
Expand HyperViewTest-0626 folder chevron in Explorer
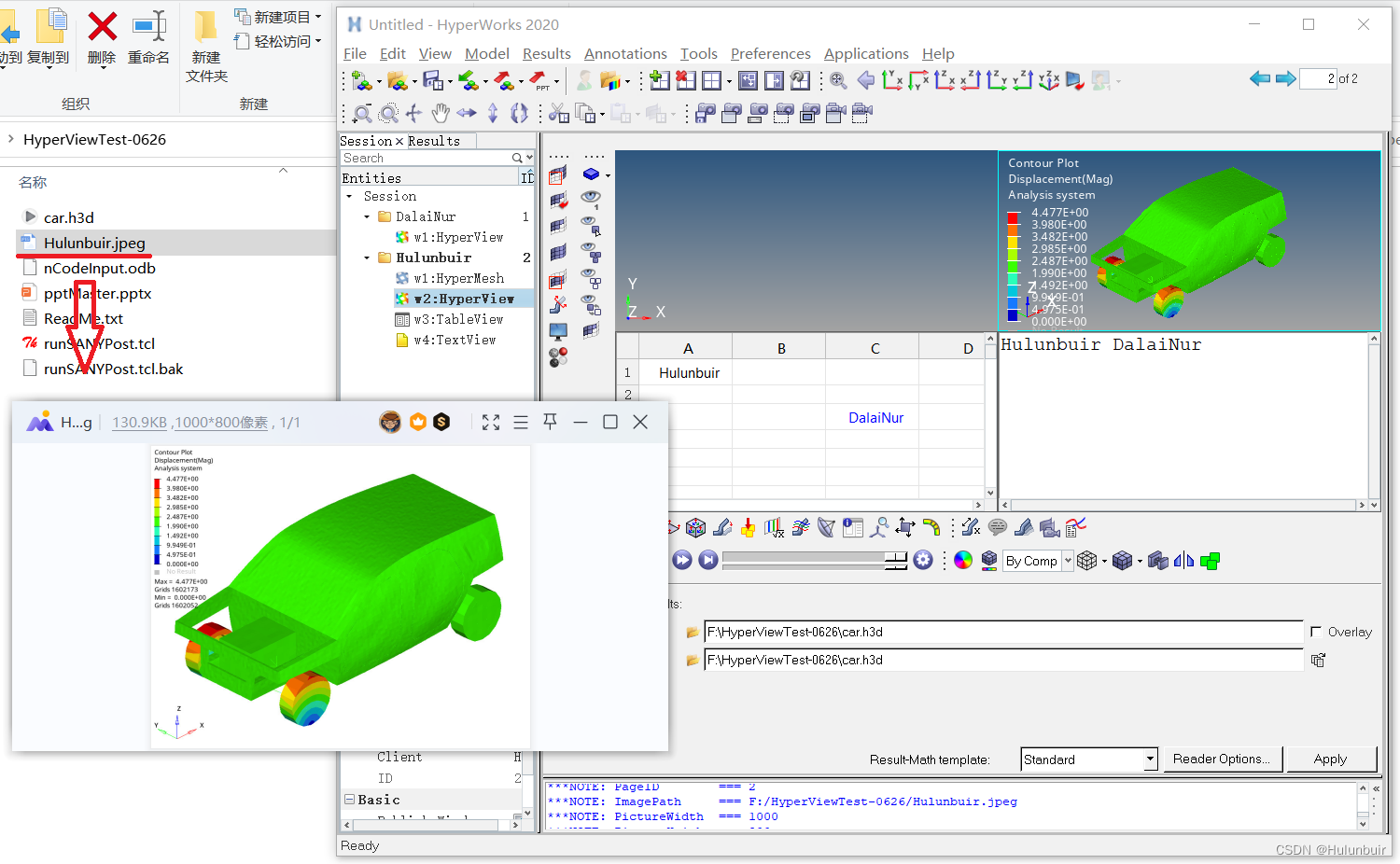pyautogui.click(x=11, y=139)
